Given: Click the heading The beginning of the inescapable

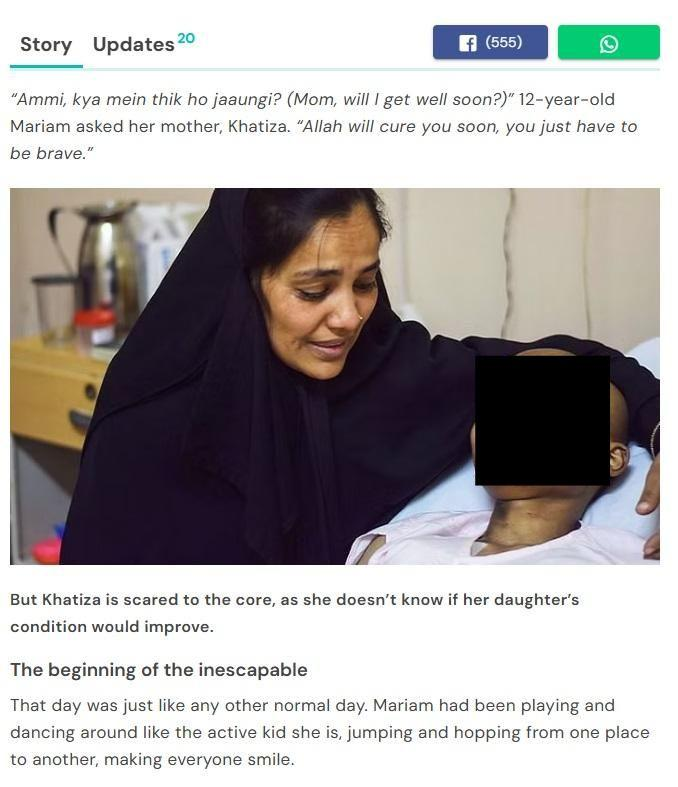Looking at the screenshot, I should (159, 670).
